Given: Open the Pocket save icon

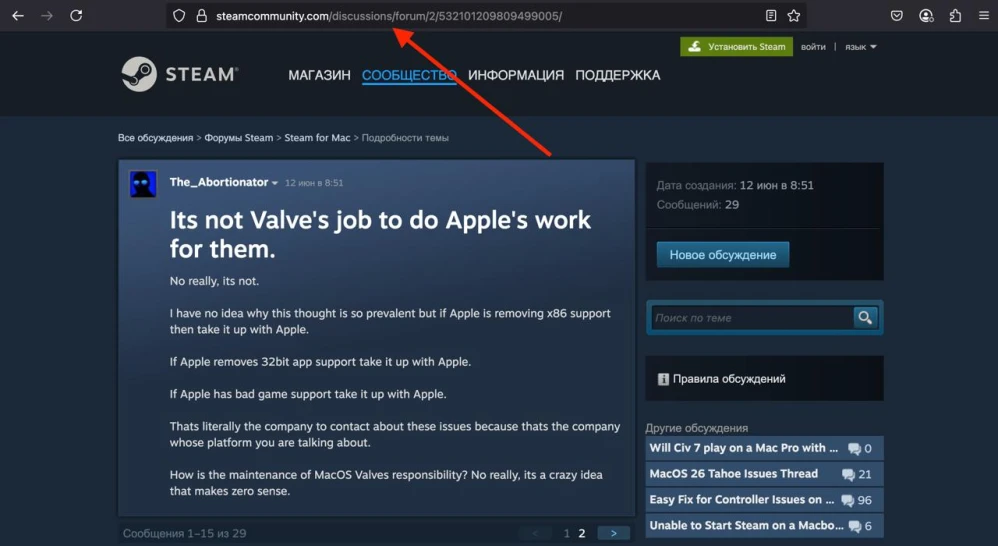Looking at the screenshot, I should [897, 16].
